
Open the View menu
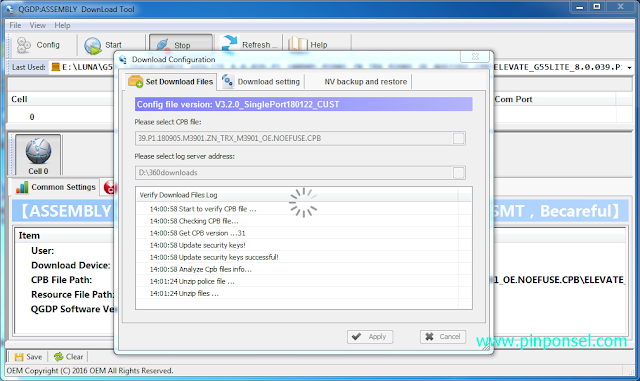click(x=38, y=25)
